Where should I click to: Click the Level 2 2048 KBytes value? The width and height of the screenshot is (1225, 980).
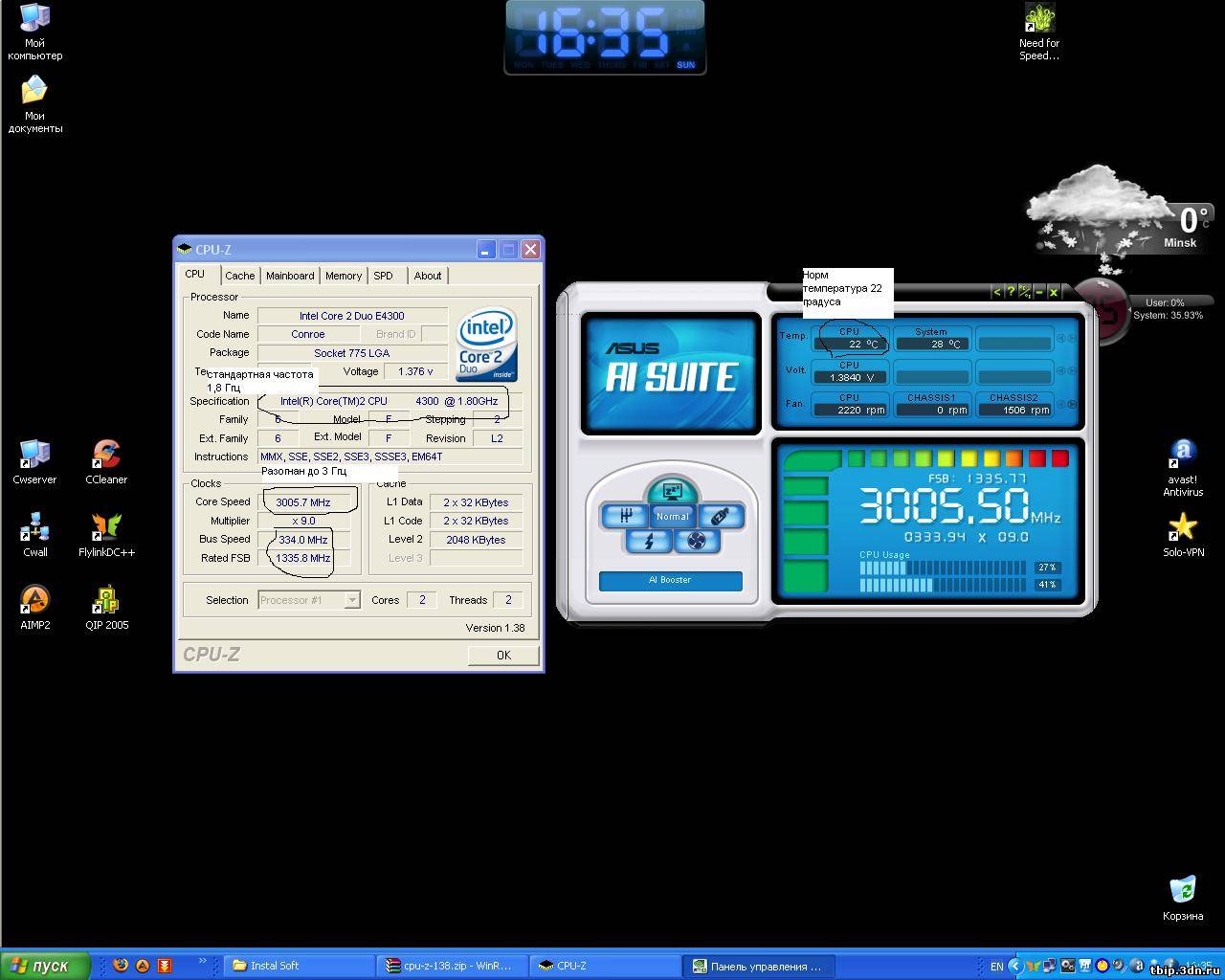pos(476,540)
